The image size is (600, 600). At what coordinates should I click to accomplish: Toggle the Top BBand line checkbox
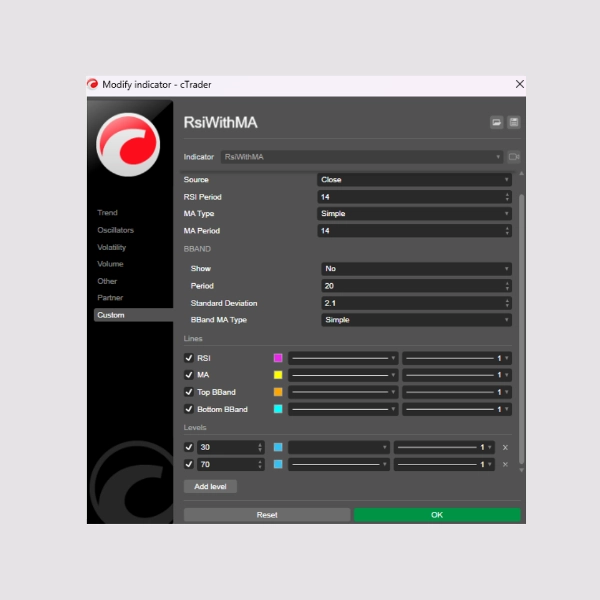(x=189, y=392)
